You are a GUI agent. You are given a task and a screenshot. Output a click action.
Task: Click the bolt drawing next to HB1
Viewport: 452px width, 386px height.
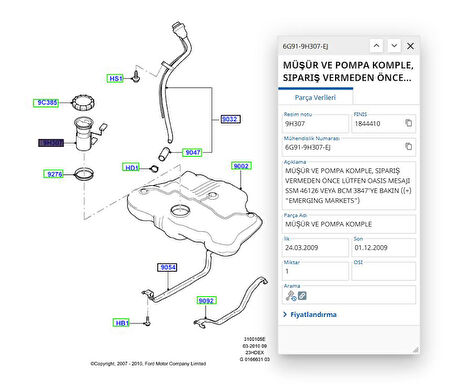(x=147, y=322)
